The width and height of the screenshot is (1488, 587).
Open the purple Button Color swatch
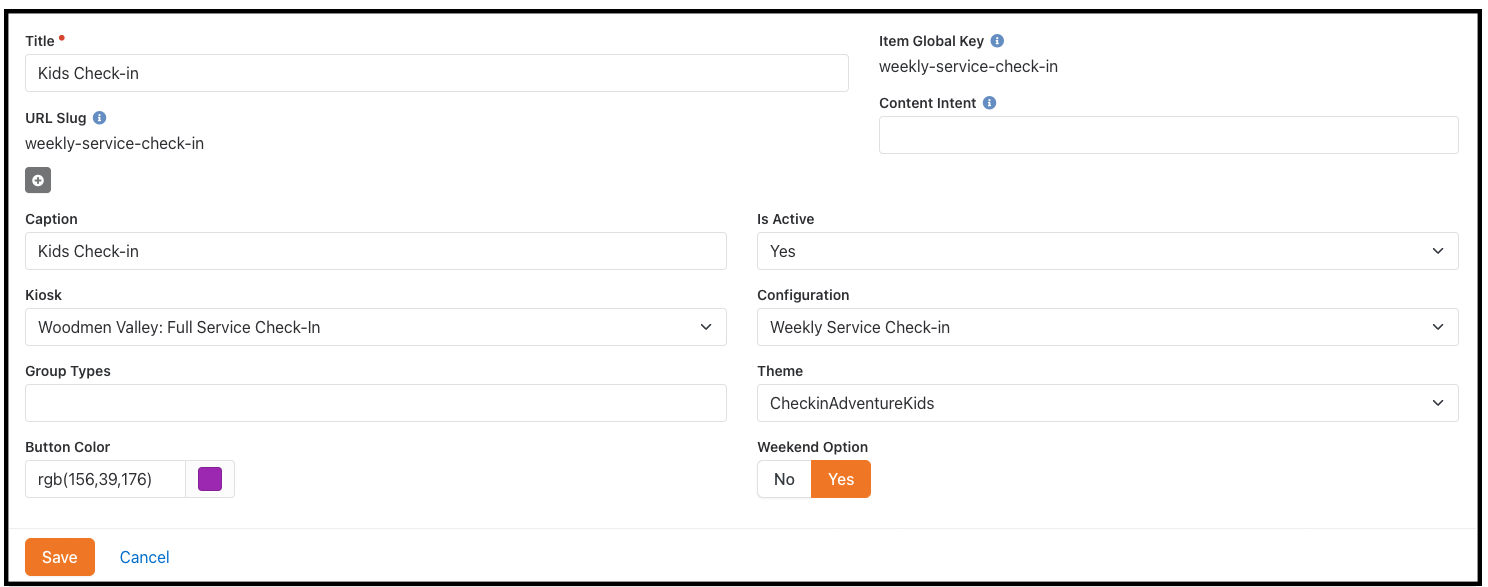click(210, 479)
